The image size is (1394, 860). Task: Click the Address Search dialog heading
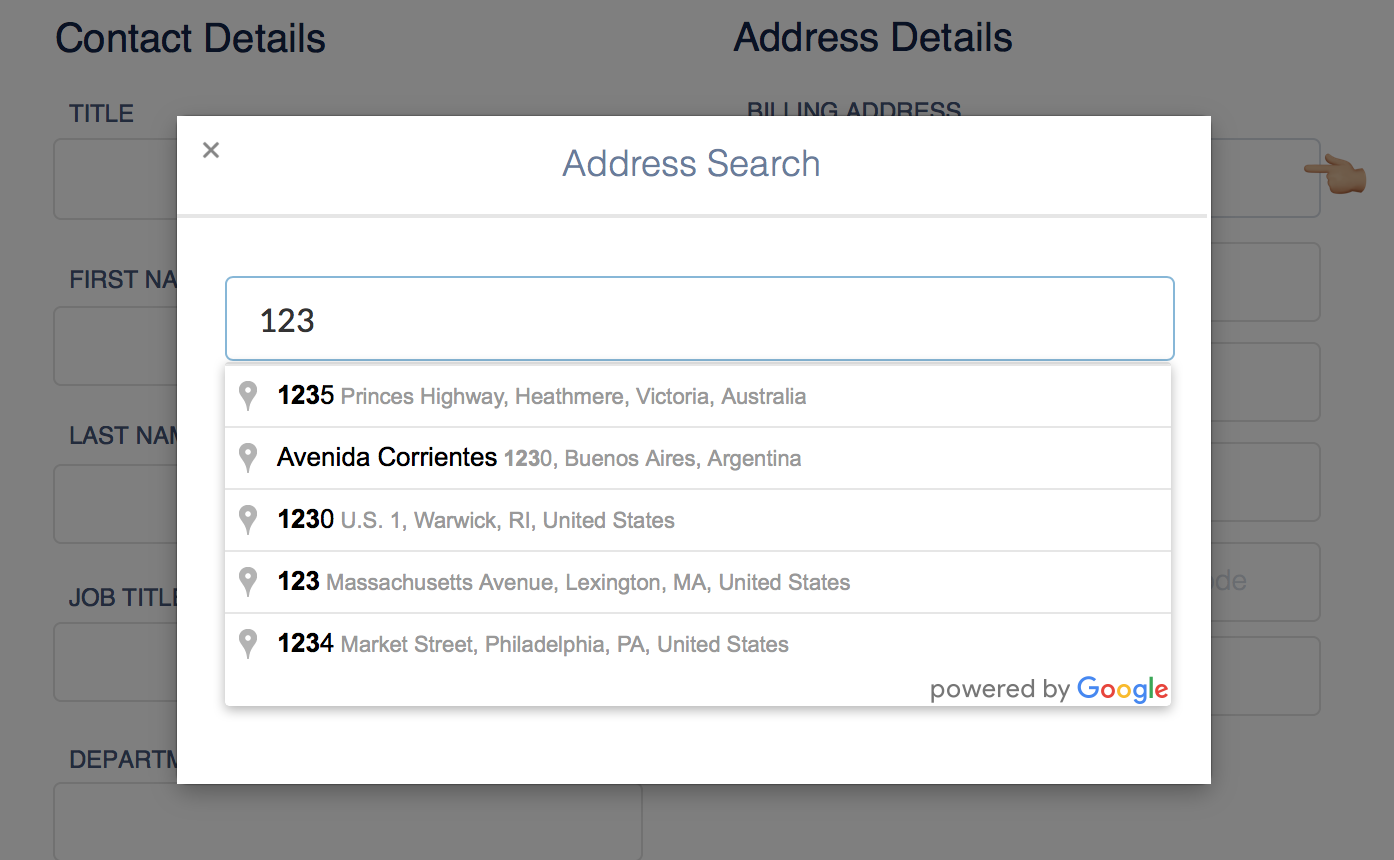pos(691,163)
